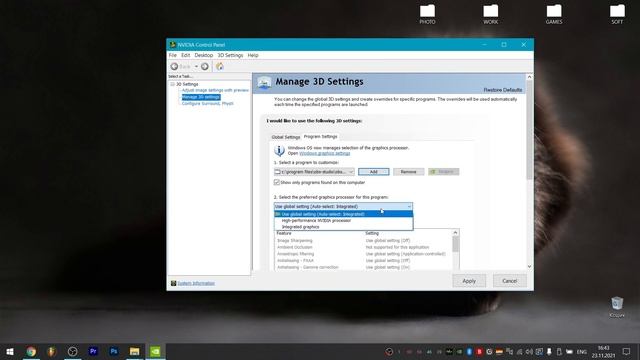Open the GAMES desktop folder
This screenshot has height=360, width=640.
[554, 14]
